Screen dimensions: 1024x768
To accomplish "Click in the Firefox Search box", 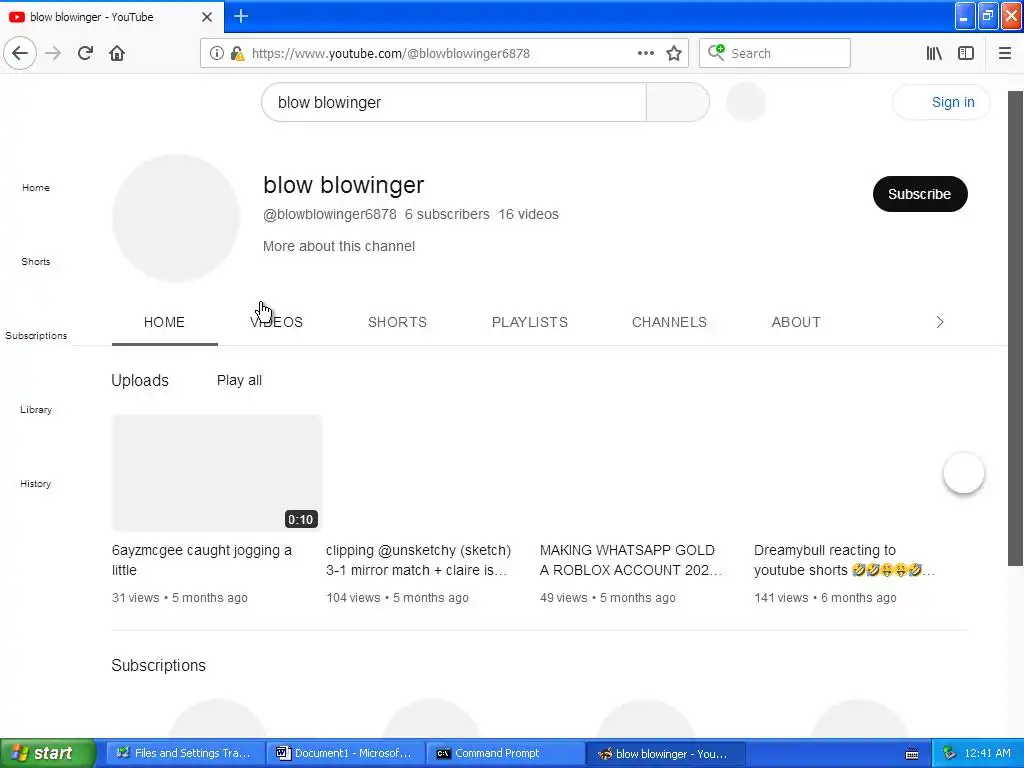I will (775, 53).
